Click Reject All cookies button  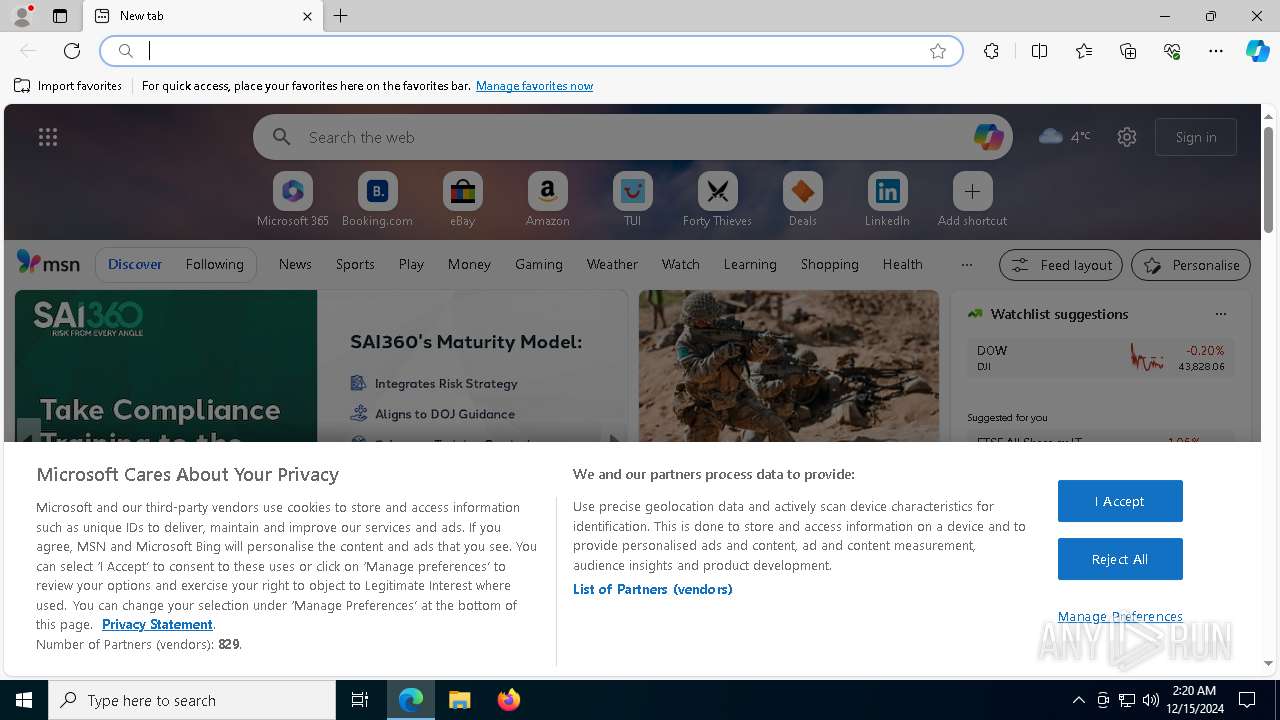coord(1120,559)
